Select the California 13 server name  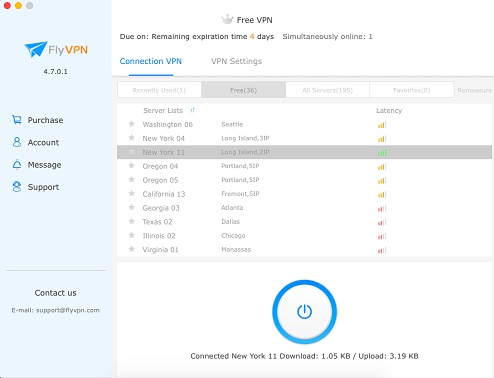[164, 194]
